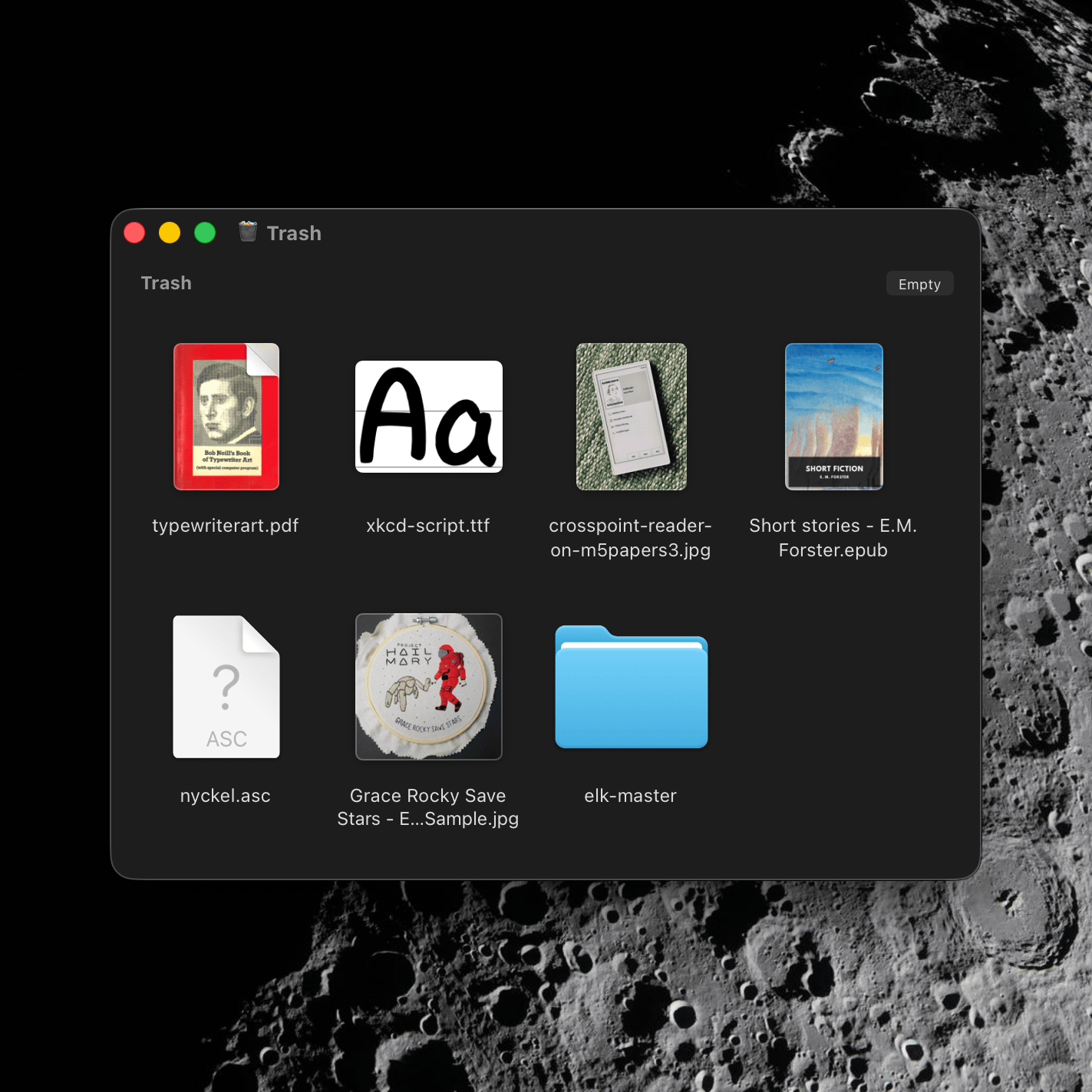
Task: Click the green zoom window button
Action: [205, 232]
